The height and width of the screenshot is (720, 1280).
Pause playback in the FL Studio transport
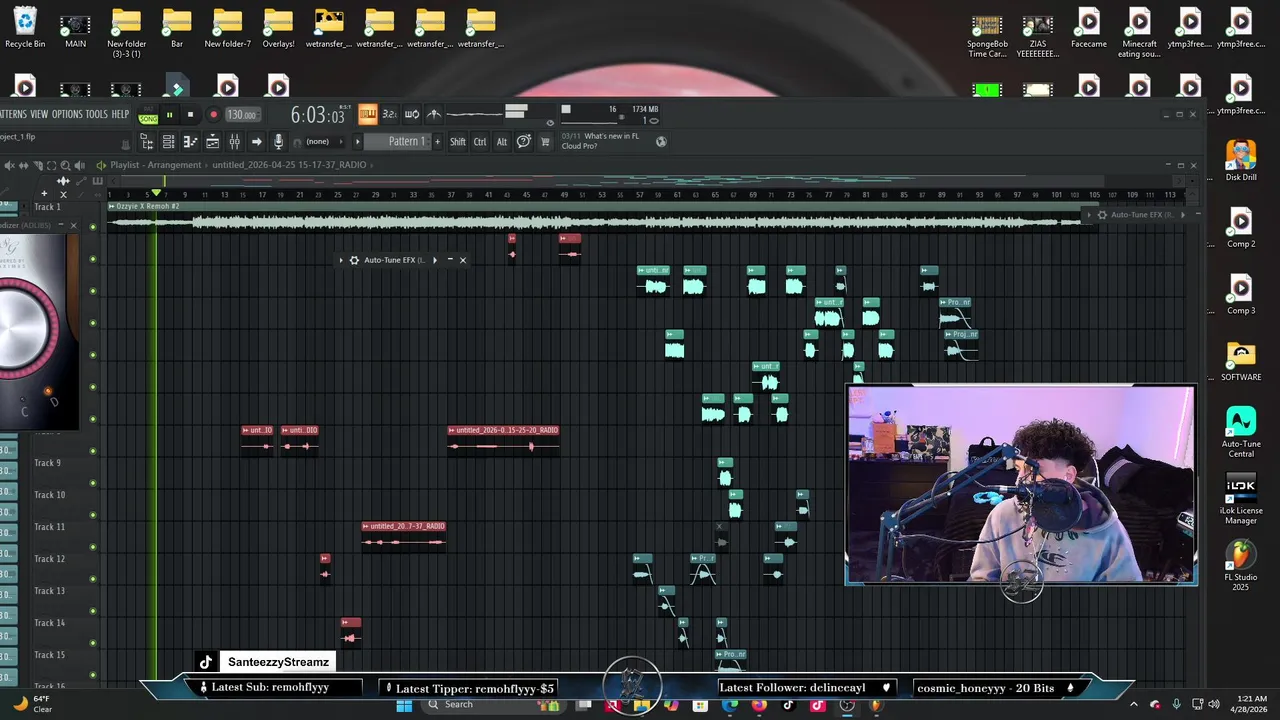pyautogui.click(x=170, y=114)
